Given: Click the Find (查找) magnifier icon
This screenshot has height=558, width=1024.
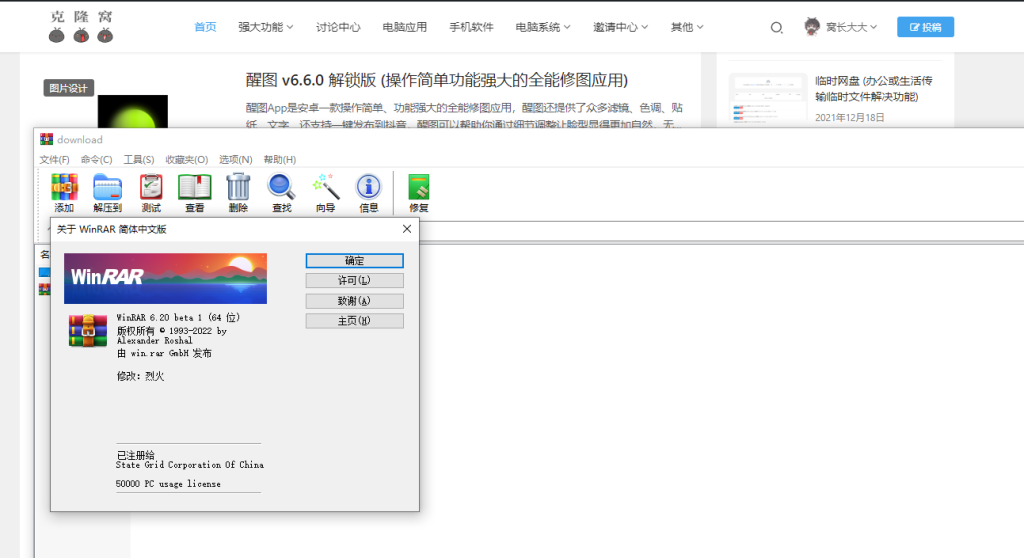Looking at the screenshot, I should [281, 193].
